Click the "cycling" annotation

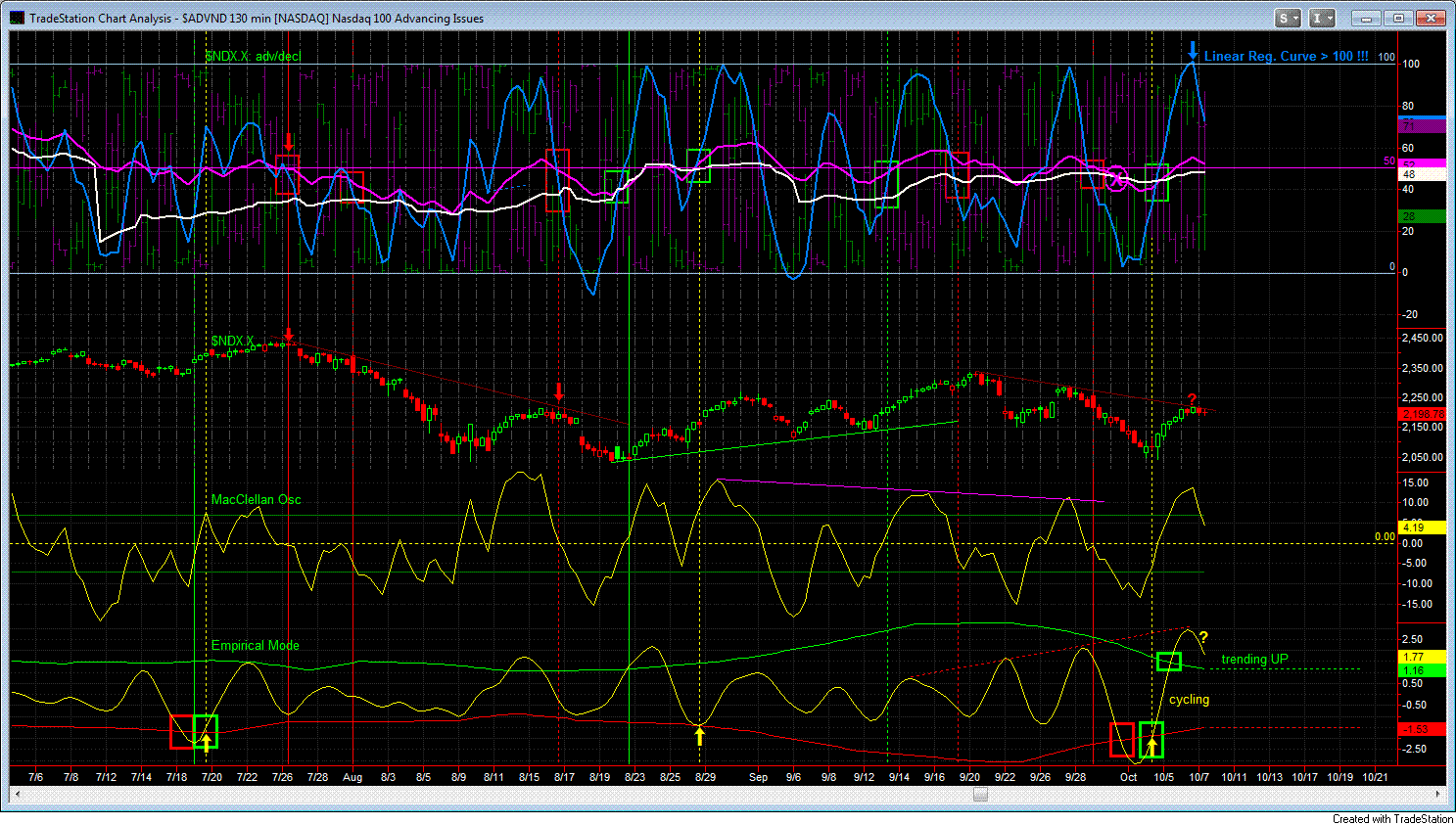pyautogui.click(x=1190, y=700)
